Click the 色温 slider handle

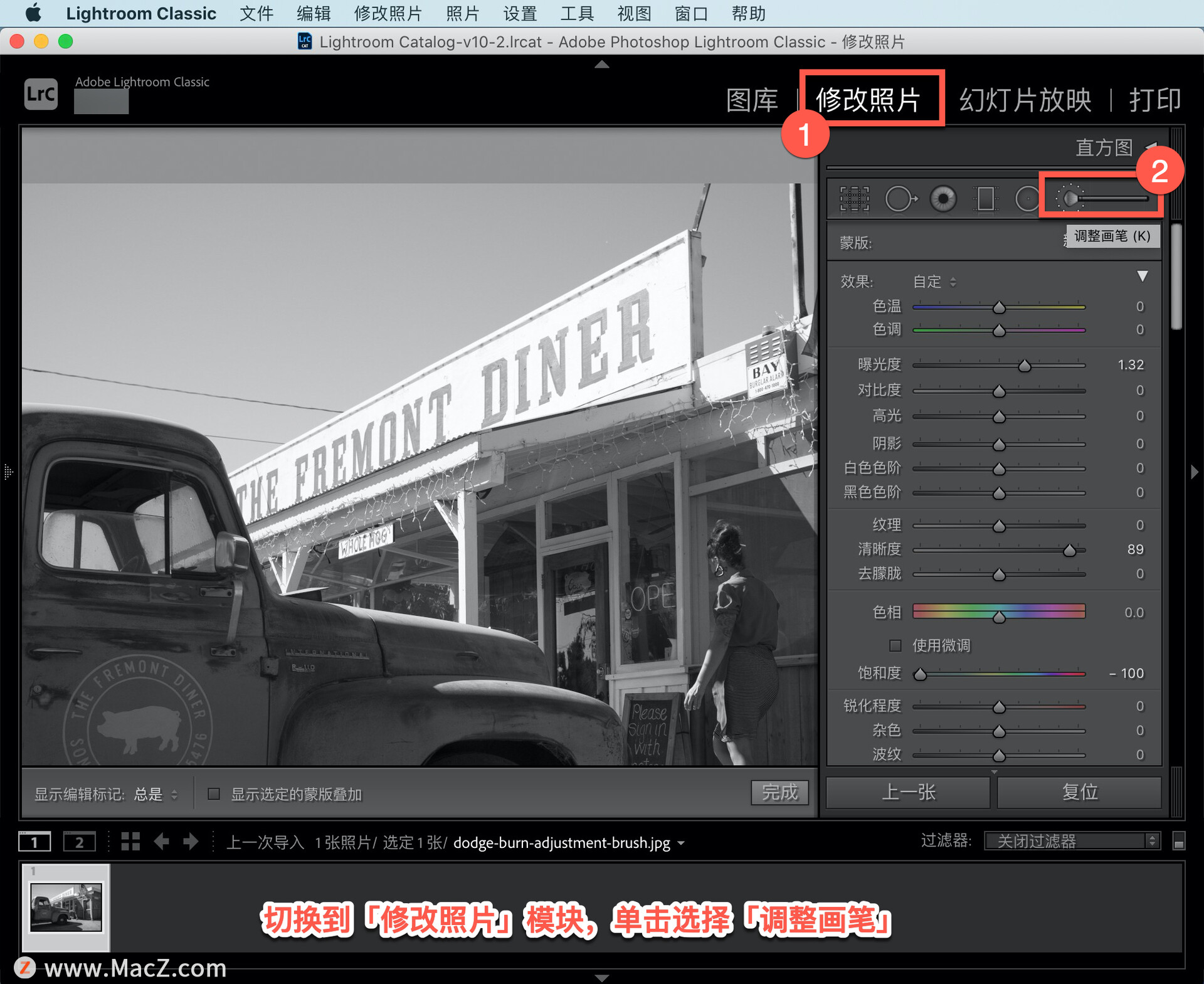pos(999,307)
